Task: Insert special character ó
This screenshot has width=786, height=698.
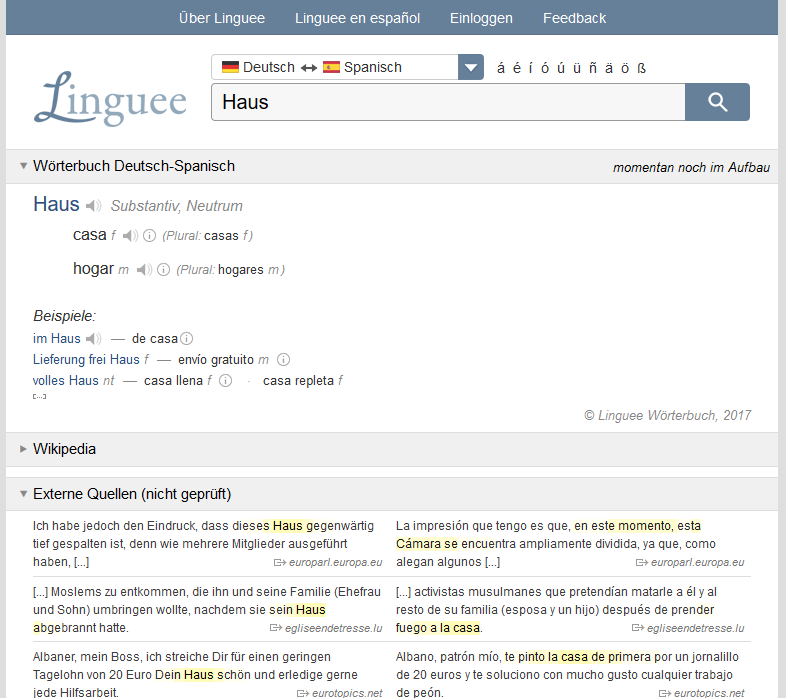Action: coord(545,68)
